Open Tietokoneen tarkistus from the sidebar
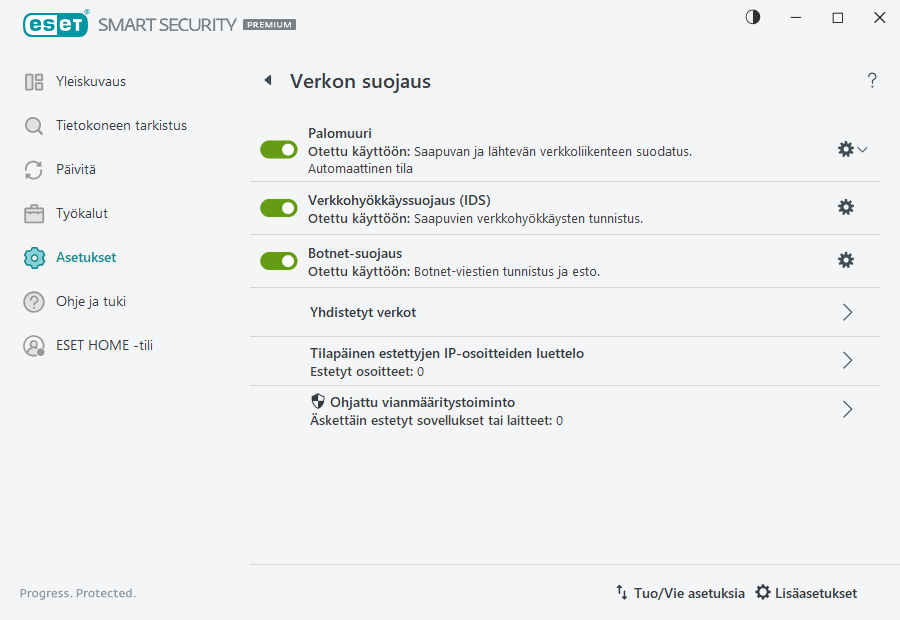The width and height of the screenshot is (900, 620). click(34, 125)
